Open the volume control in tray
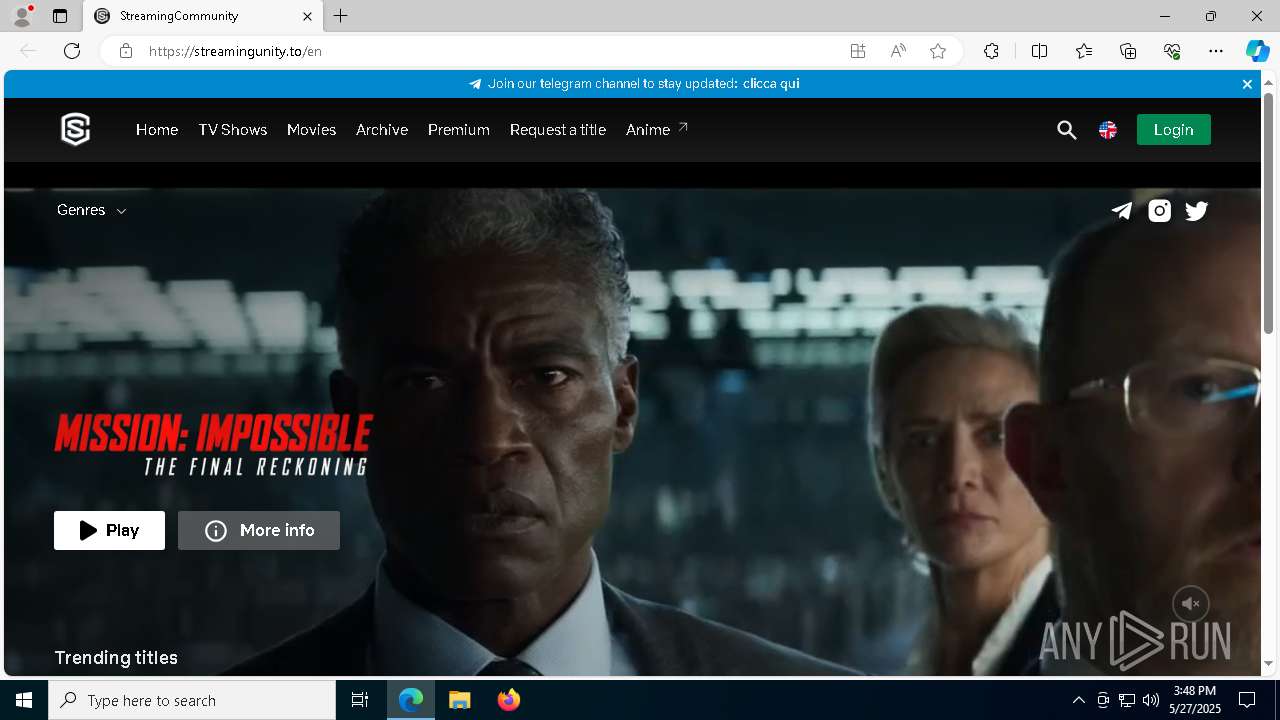This screenshot has height=720, width=1280. tap(1151, 700)
